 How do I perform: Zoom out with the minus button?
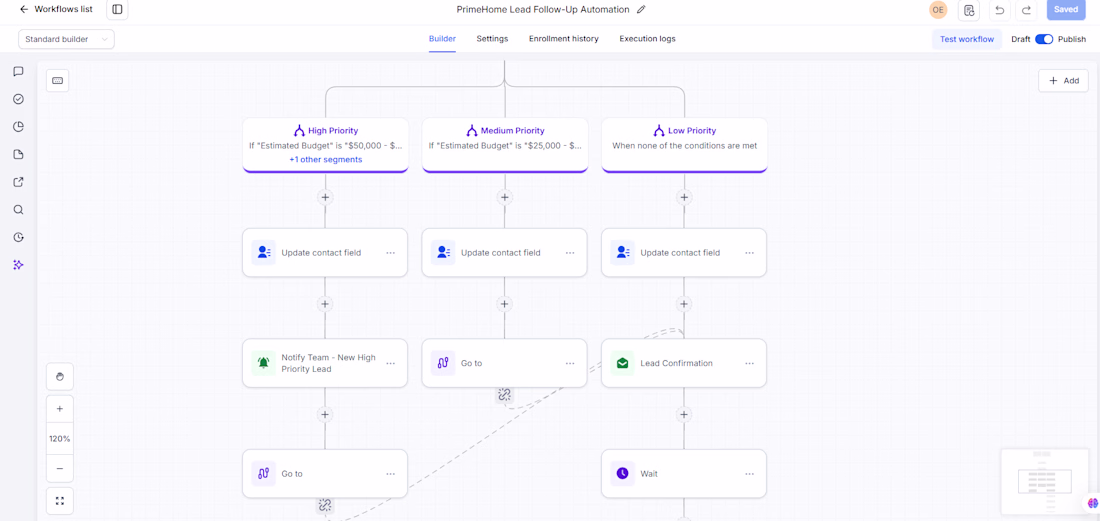pos(60,468)
